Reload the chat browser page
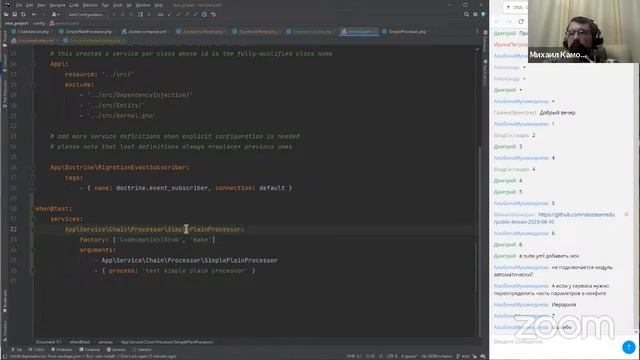Screen dimensions: 640x360 point(521,22)
